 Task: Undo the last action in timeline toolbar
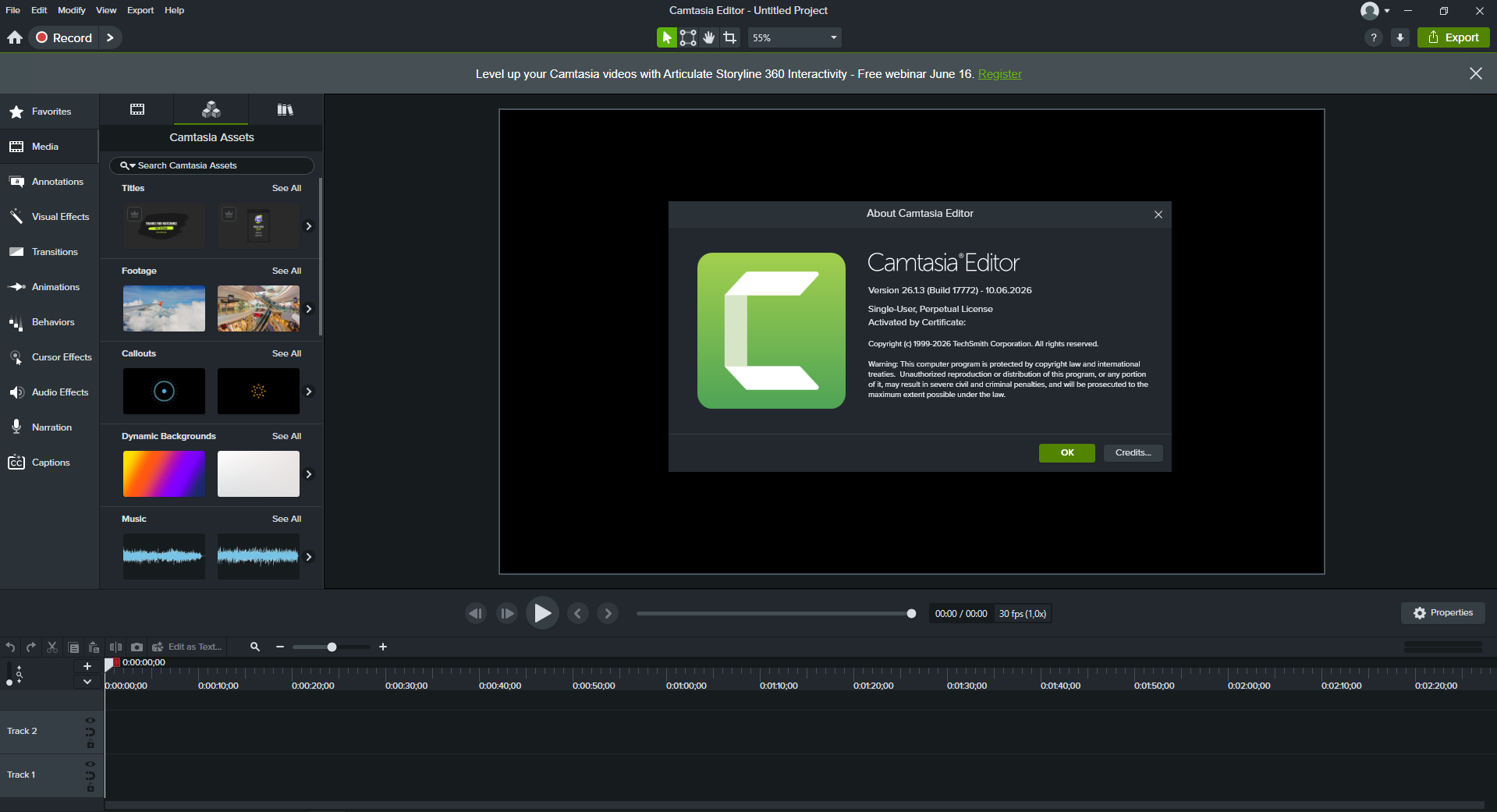tap(10, 647)
